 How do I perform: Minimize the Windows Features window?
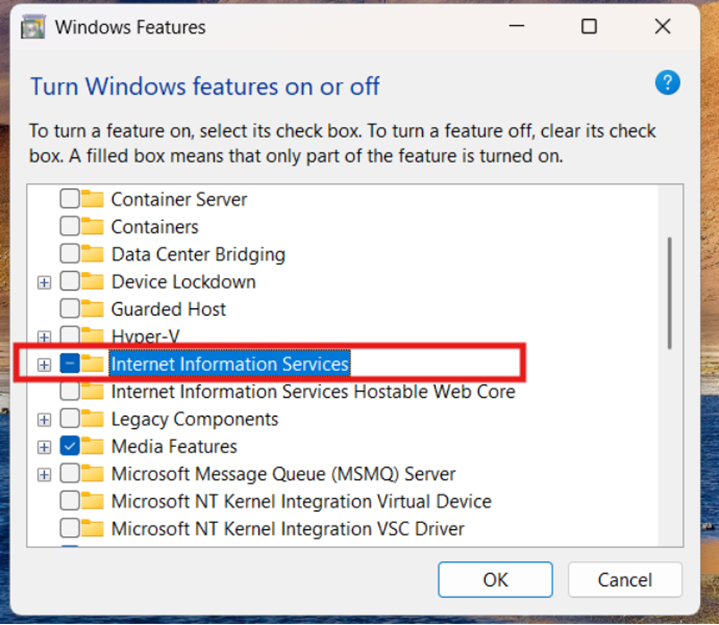[x=516, y=26]
